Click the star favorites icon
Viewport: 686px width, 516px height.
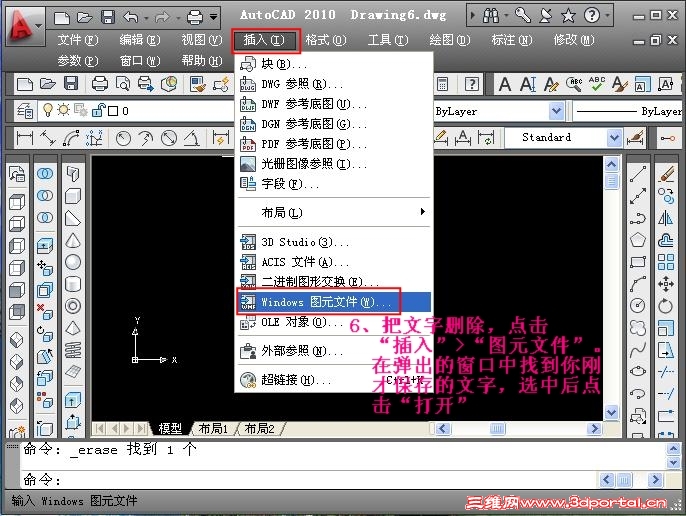568,16
